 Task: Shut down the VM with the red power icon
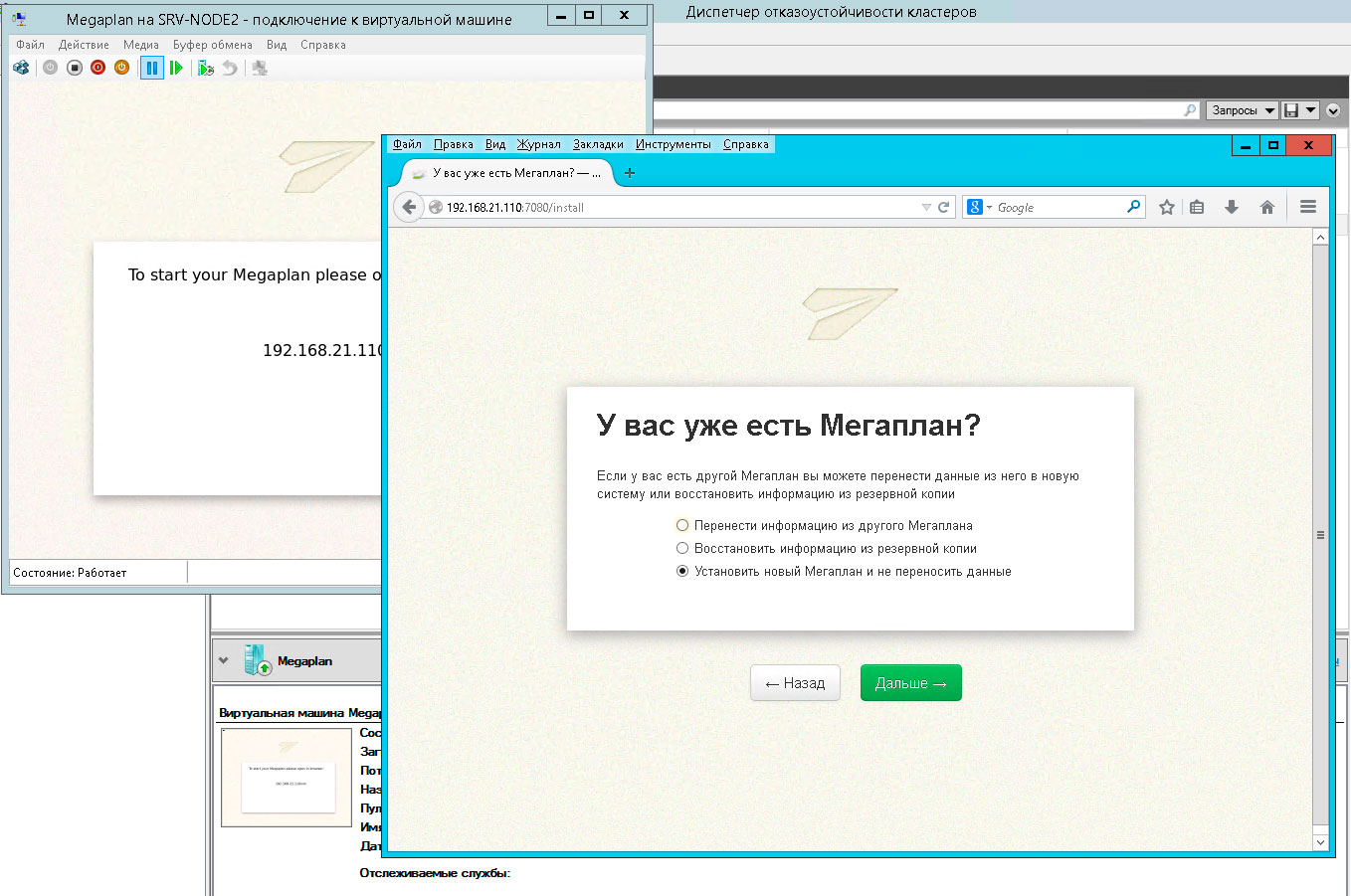[97, 68]
